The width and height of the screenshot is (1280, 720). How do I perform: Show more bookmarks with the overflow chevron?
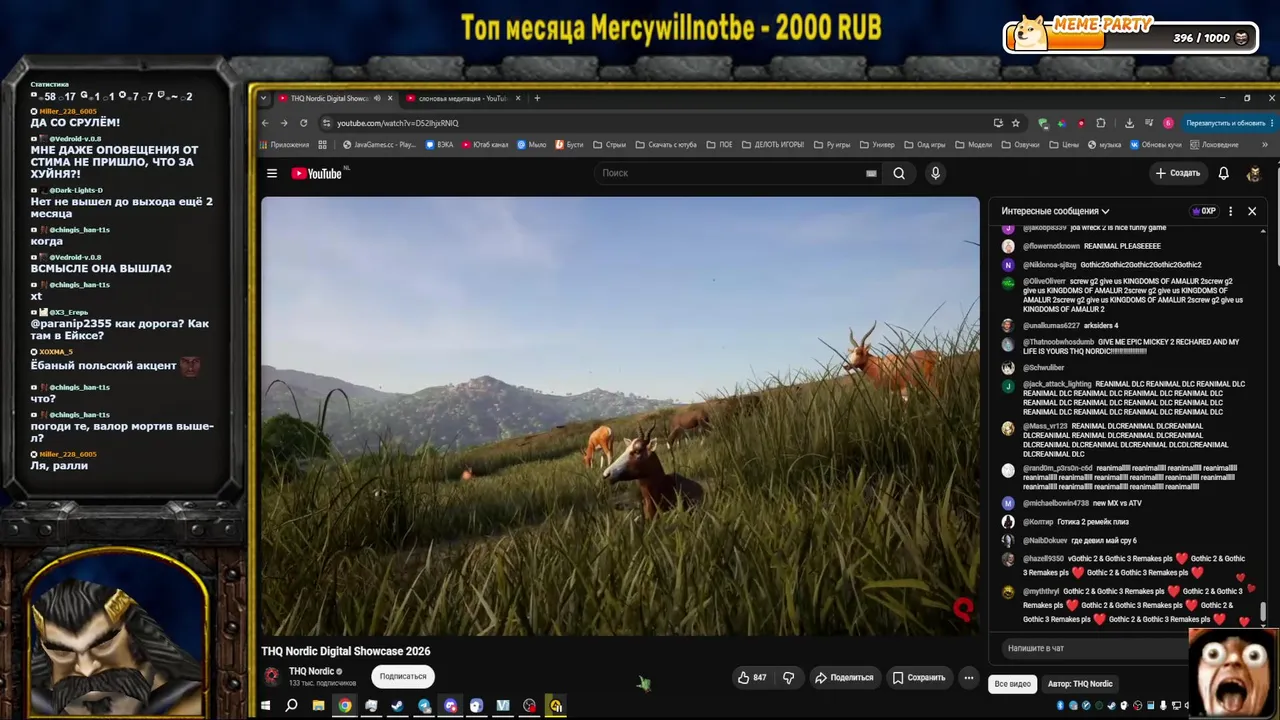pyautogui.click(x=1264, y=145)
